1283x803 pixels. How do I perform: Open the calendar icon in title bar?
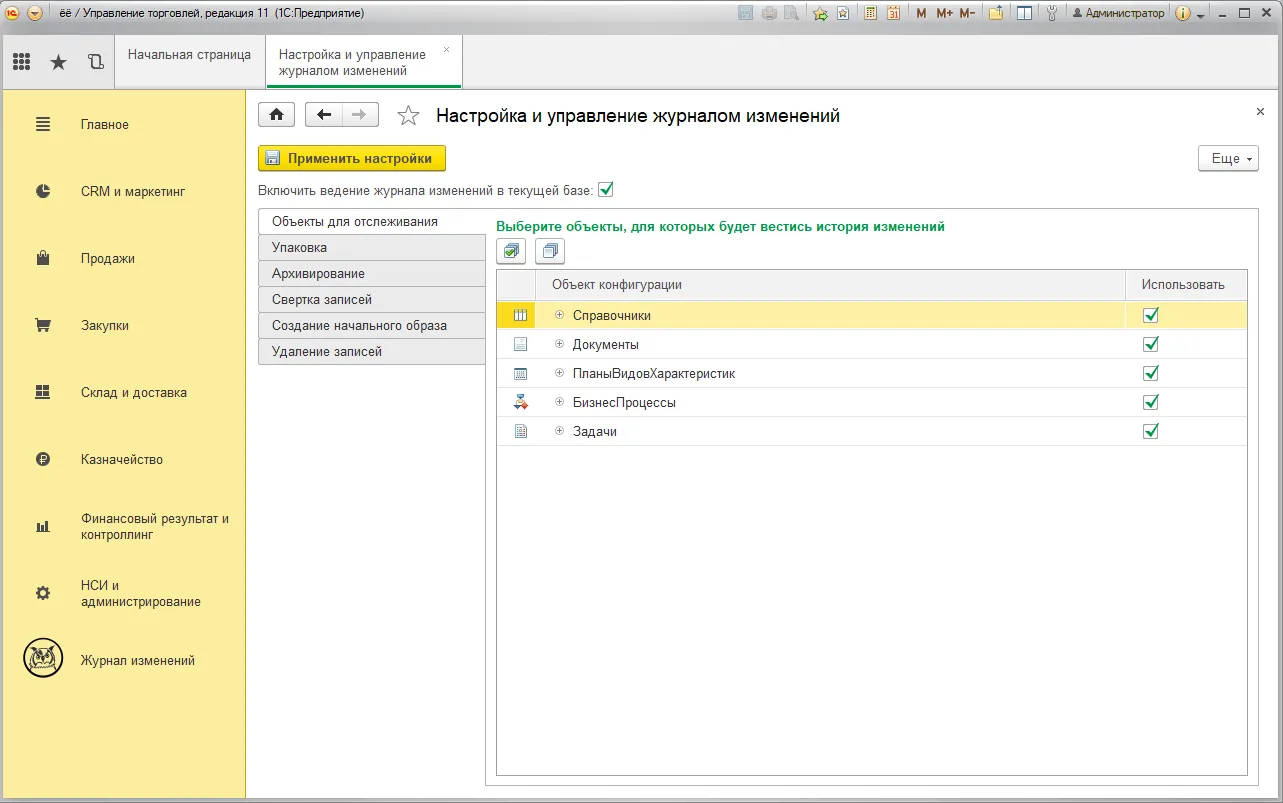(x=893, y=13)
